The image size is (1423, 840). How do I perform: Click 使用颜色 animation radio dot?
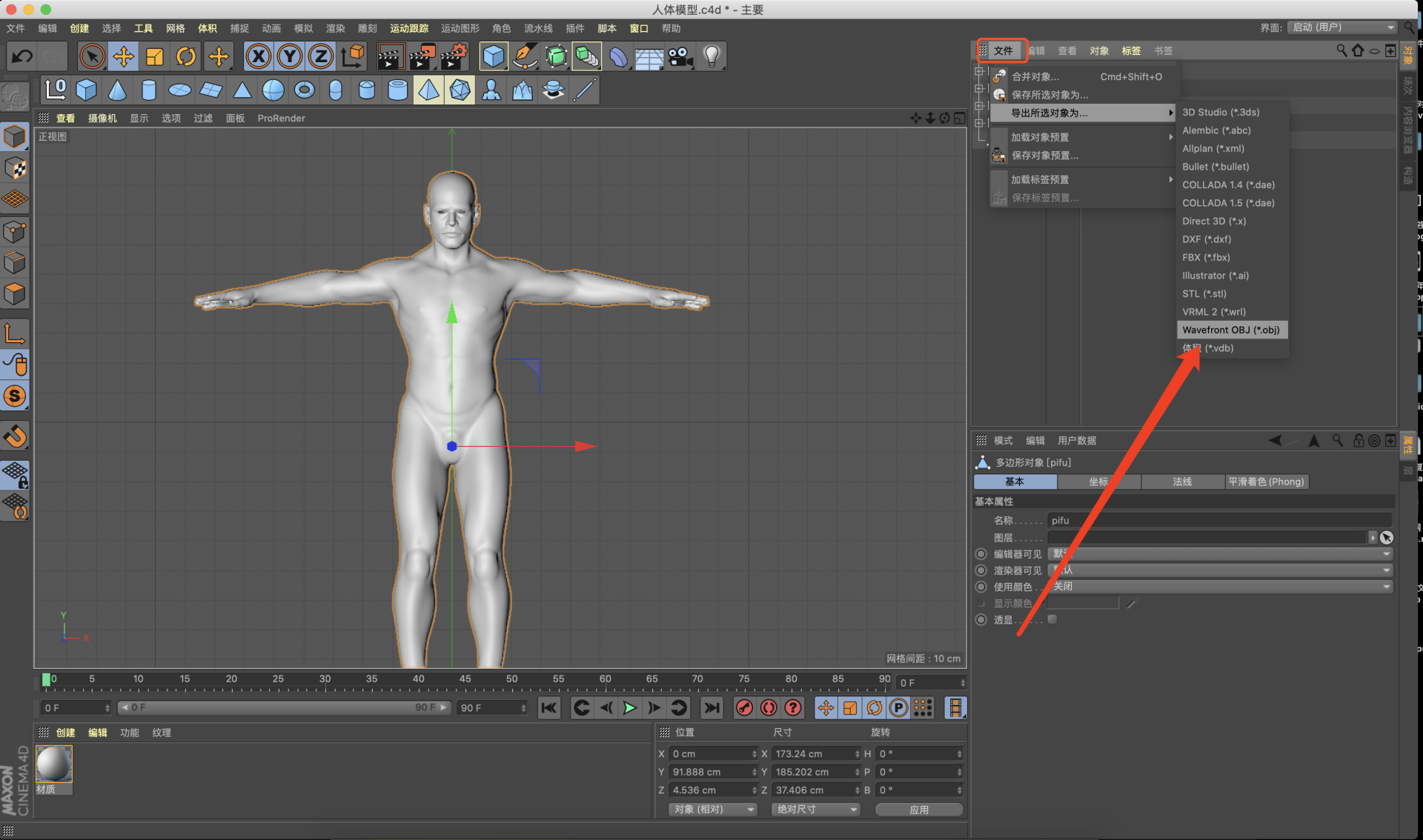[x=981, y=587]
